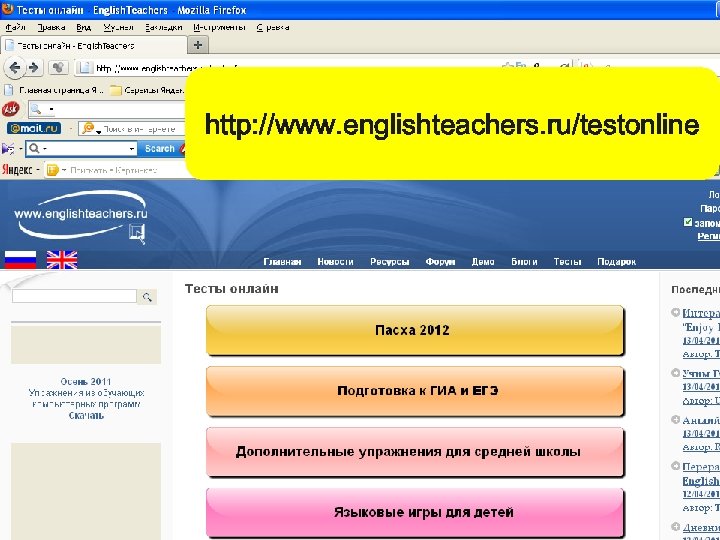Open Блоги in the site navigation
720x540 pixels.
(x=524, y=262)
